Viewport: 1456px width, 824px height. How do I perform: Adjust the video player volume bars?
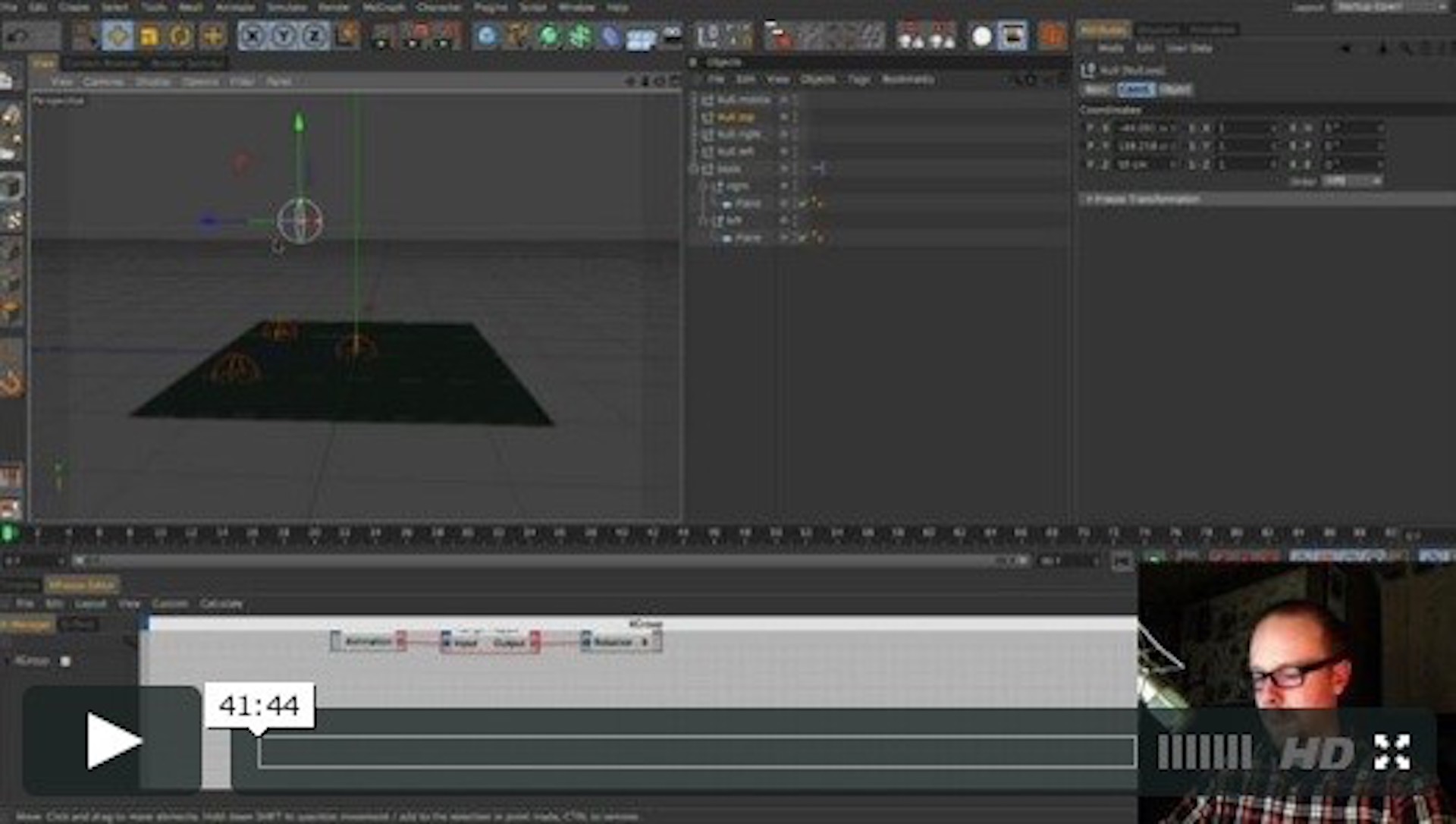pyautogui.click(x=1204, y=753)
